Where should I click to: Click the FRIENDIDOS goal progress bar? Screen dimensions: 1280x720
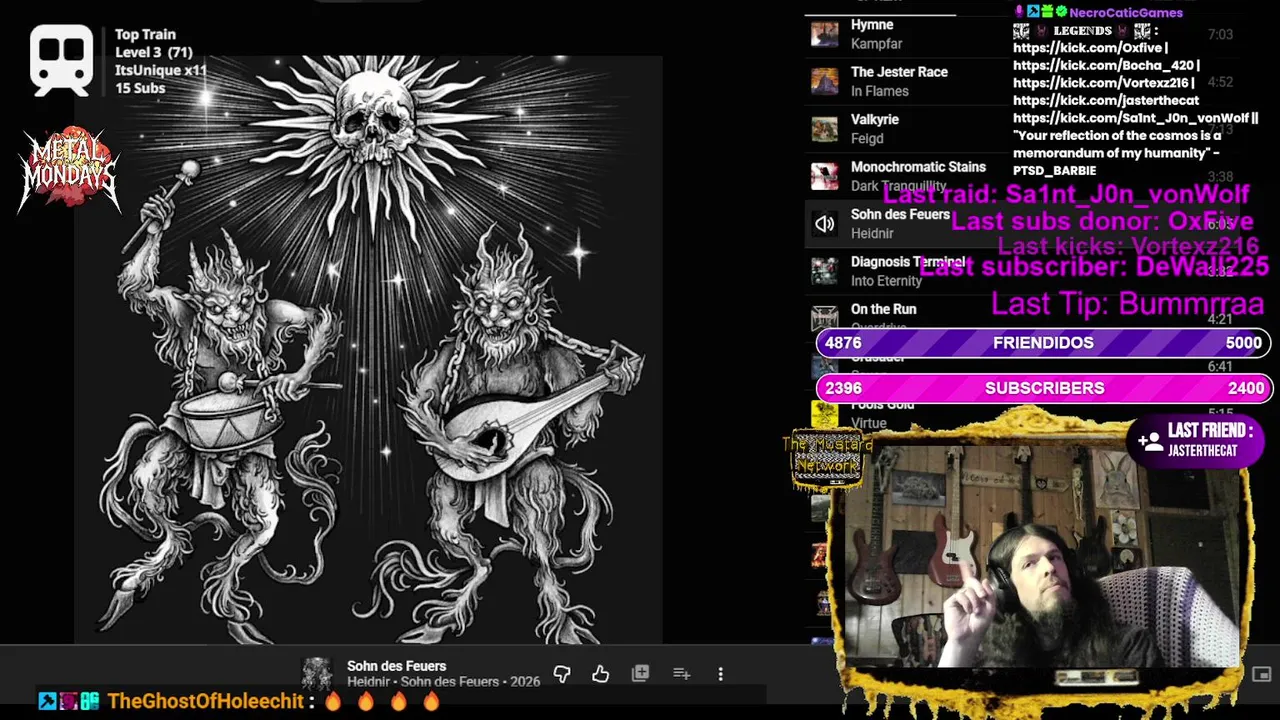[1043, 343]
